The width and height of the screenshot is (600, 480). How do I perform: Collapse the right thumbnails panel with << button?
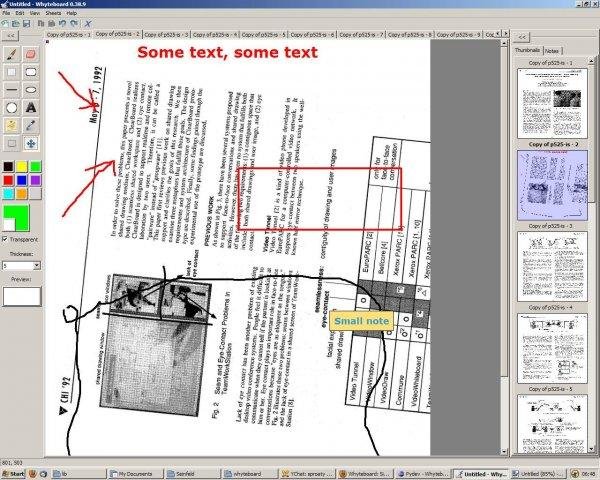click(x=522, y=37)
